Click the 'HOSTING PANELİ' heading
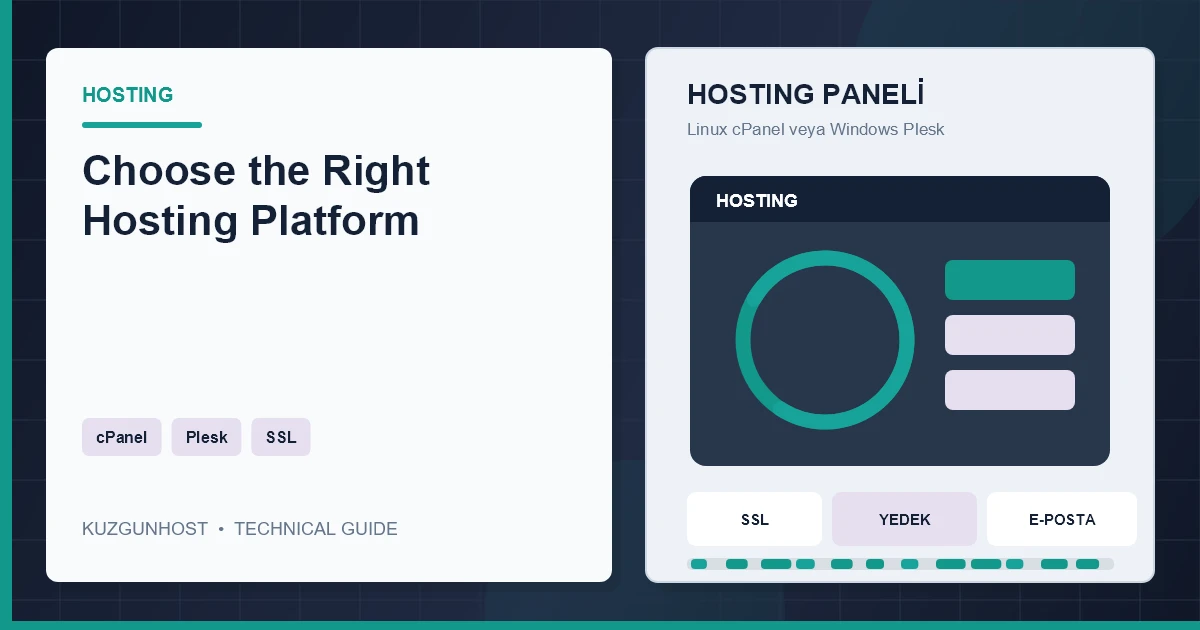Viewport: 1200px width, 630px height. [805, 95]
